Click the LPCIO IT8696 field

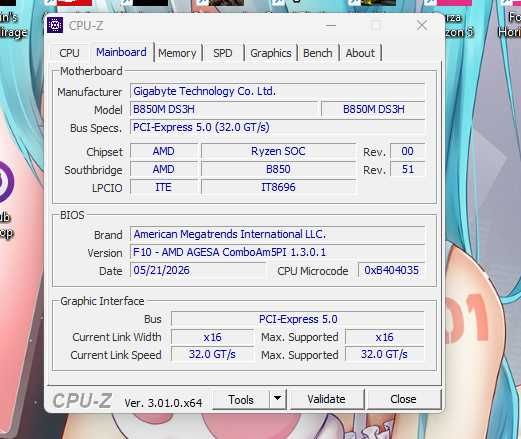(x=278, y=187)
